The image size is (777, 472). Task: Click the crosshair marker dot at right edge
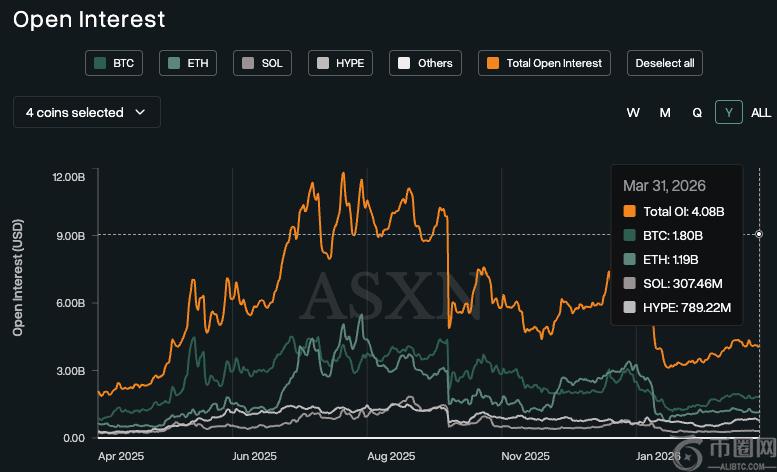point(759,235)
